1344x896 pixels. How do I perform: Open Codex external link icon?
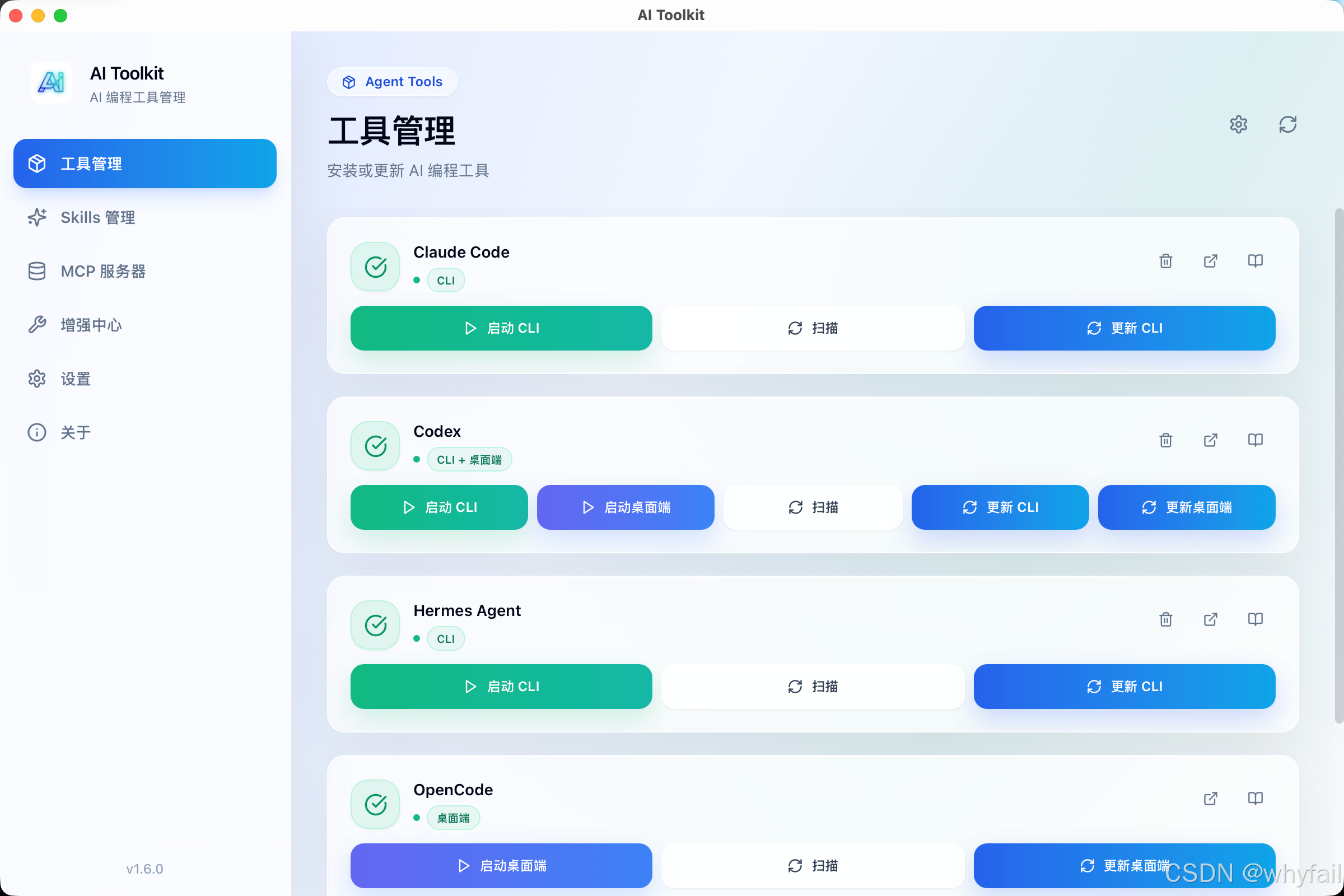pyautogui.click(x=1210, y=440)
